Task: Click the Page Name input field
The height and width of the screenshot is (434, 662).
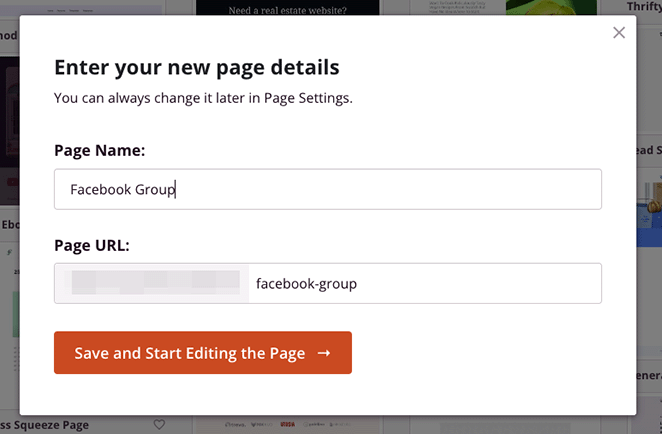Action: pos(328,189)
